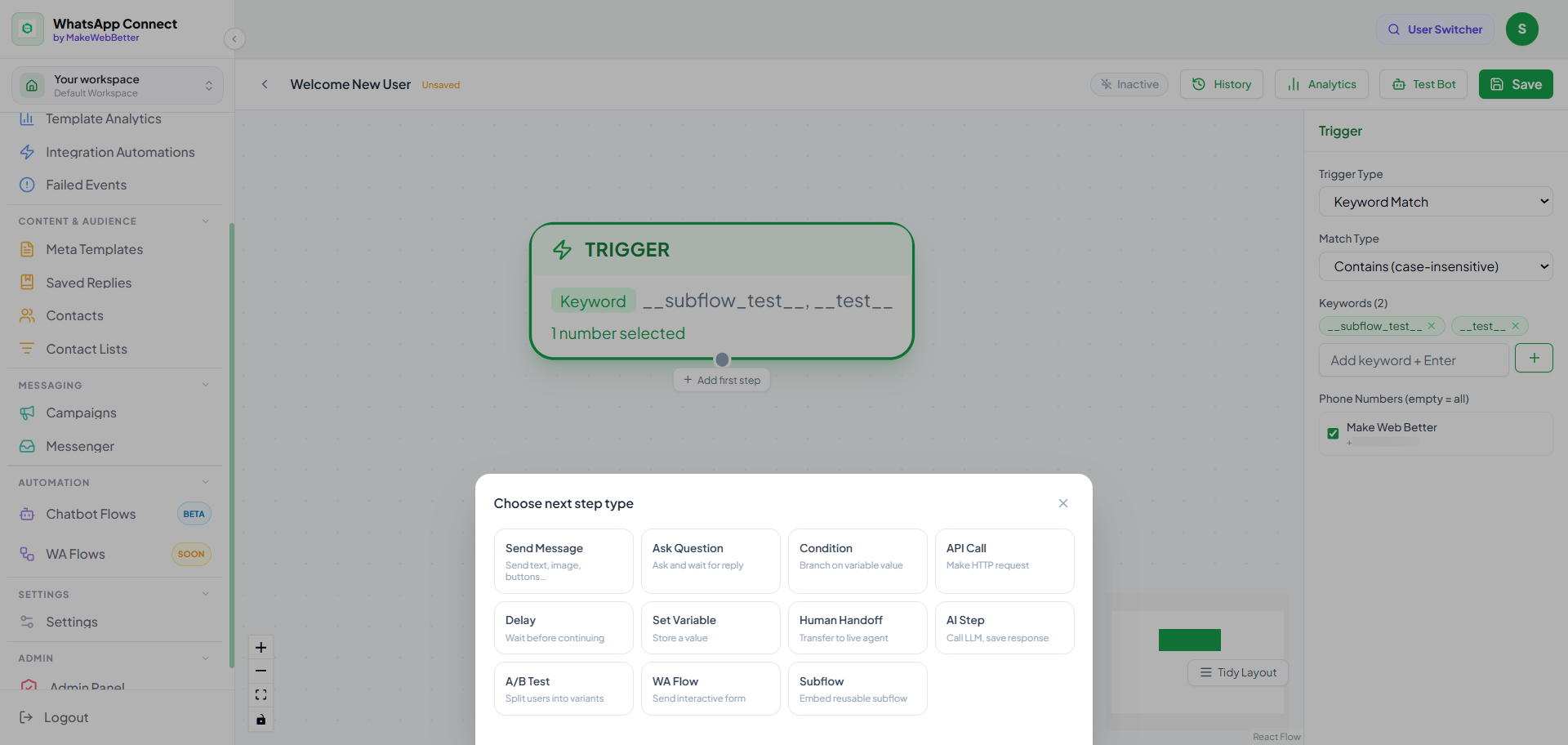Viewport: 1568px width, 745px height.
Task: Click the WhatsApp Connect logo icon
Action: [x=28, y=29]
